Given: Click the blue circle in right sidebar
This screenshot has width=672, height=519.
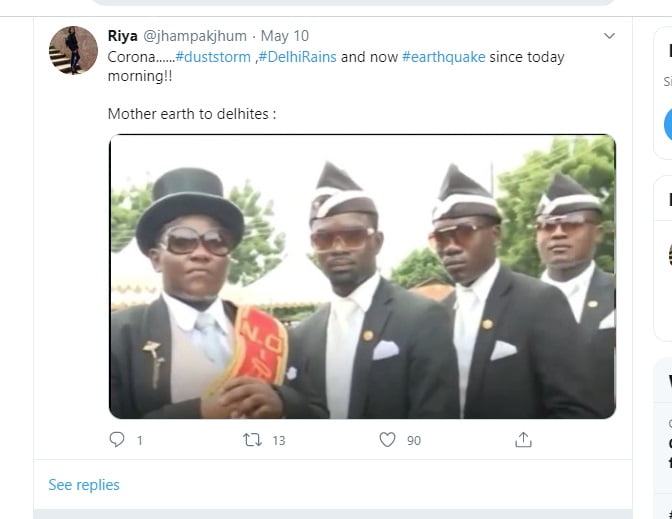Looking at the screenshot, I should click(x=668, y=125).
